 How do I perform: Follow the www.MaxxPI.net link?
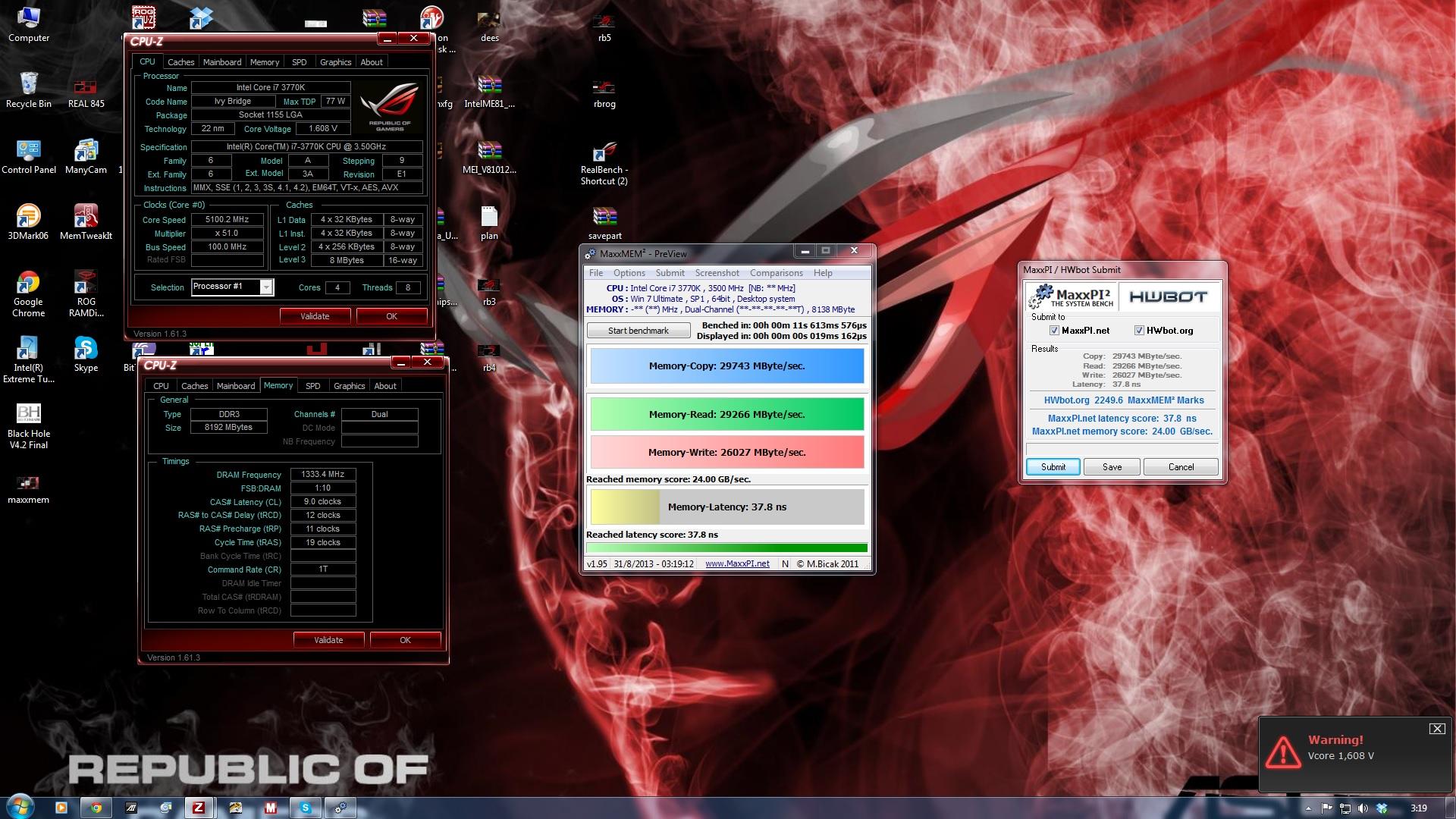pos(737,564)
